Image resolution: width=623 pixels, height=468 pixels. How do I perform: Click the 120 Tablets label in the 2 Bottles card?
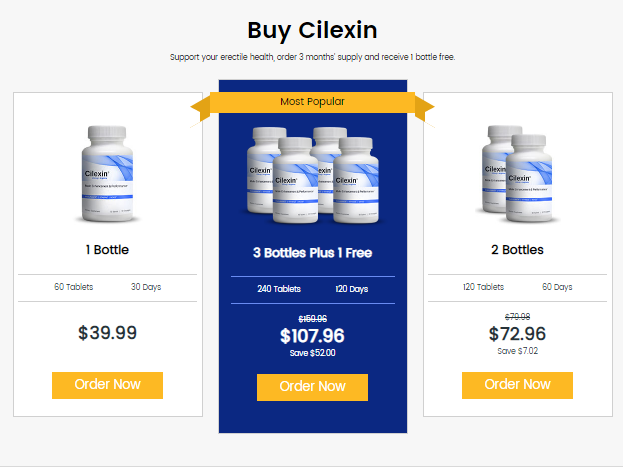coord(483,287)
